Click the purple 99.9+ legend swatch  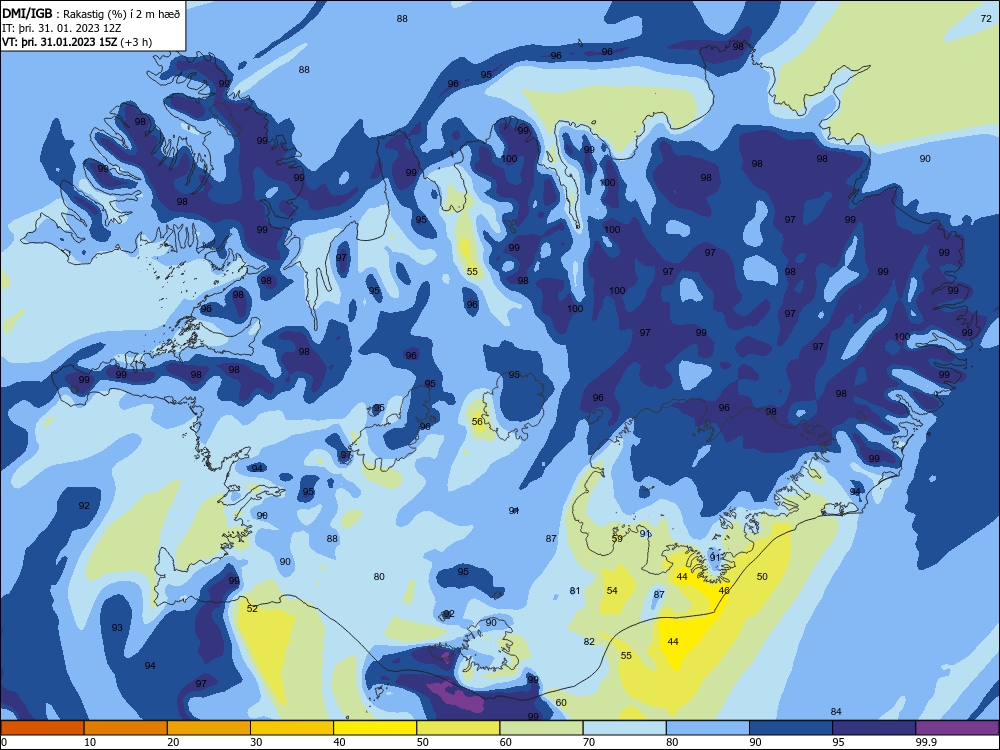(957, 728)
